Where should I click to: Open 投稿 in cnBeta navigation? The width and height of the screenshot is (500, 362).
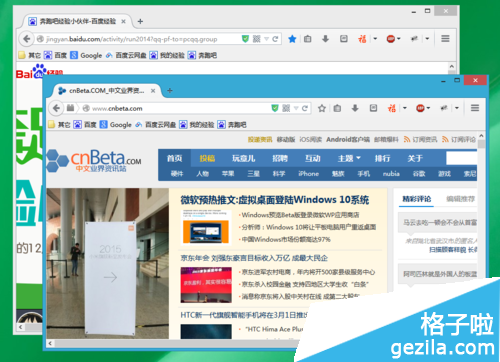(x=207, y=158)
